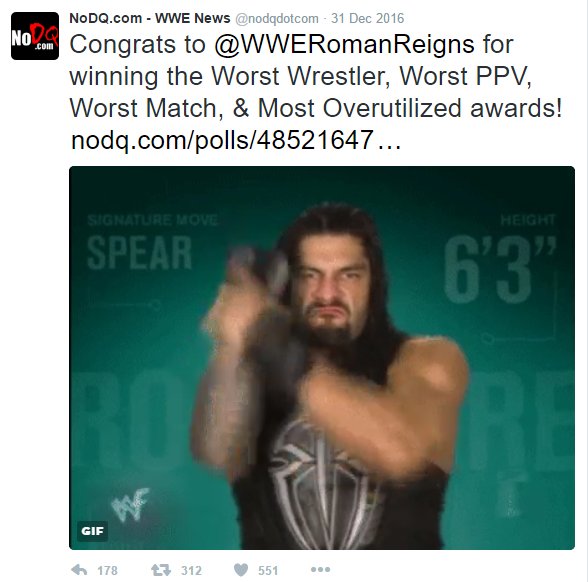View the 178 replies count
Viewport: 588px width, 582px height.
tap(107, 570)
